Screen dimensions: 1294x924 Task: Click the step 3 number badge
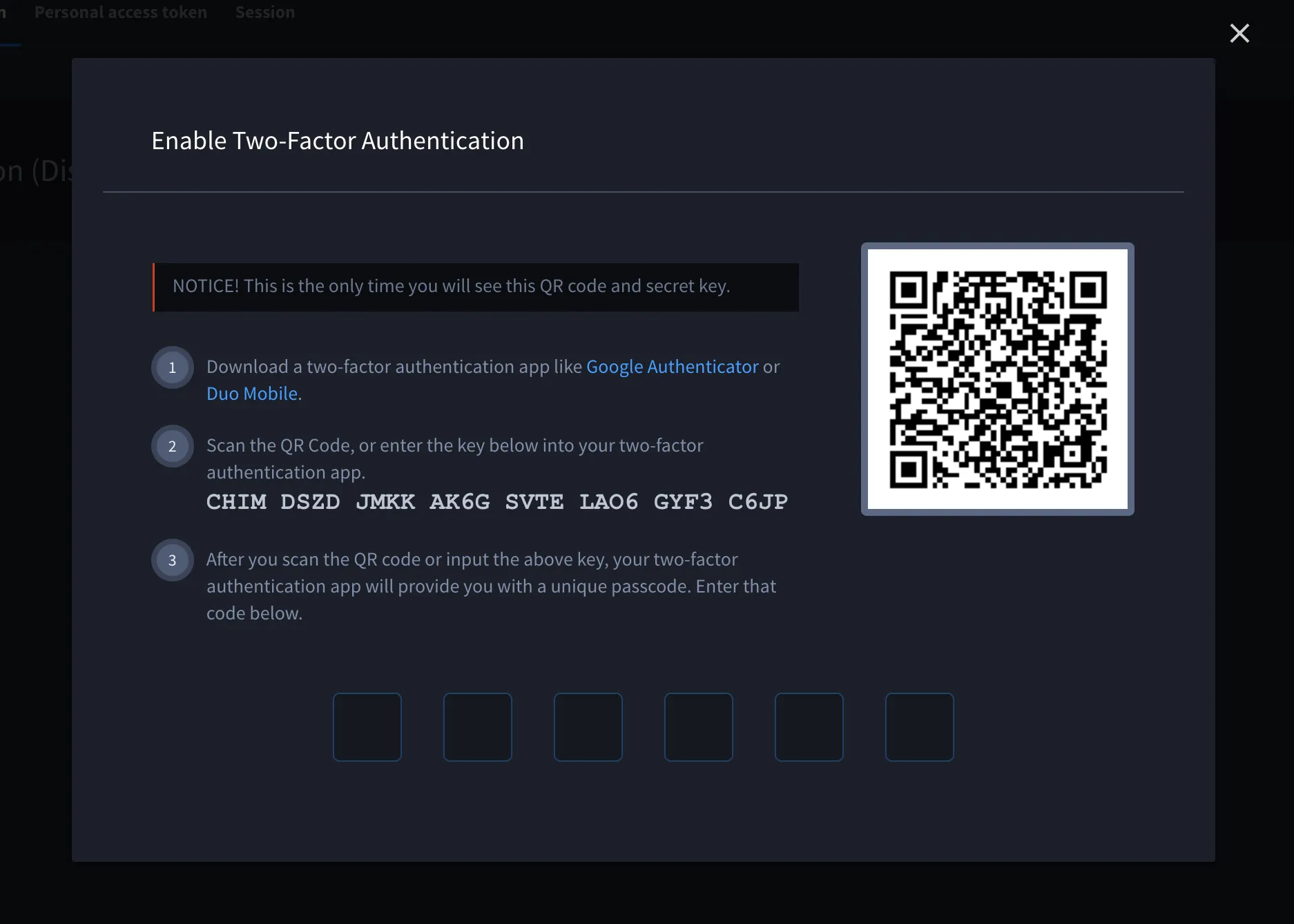pos(173,560)
